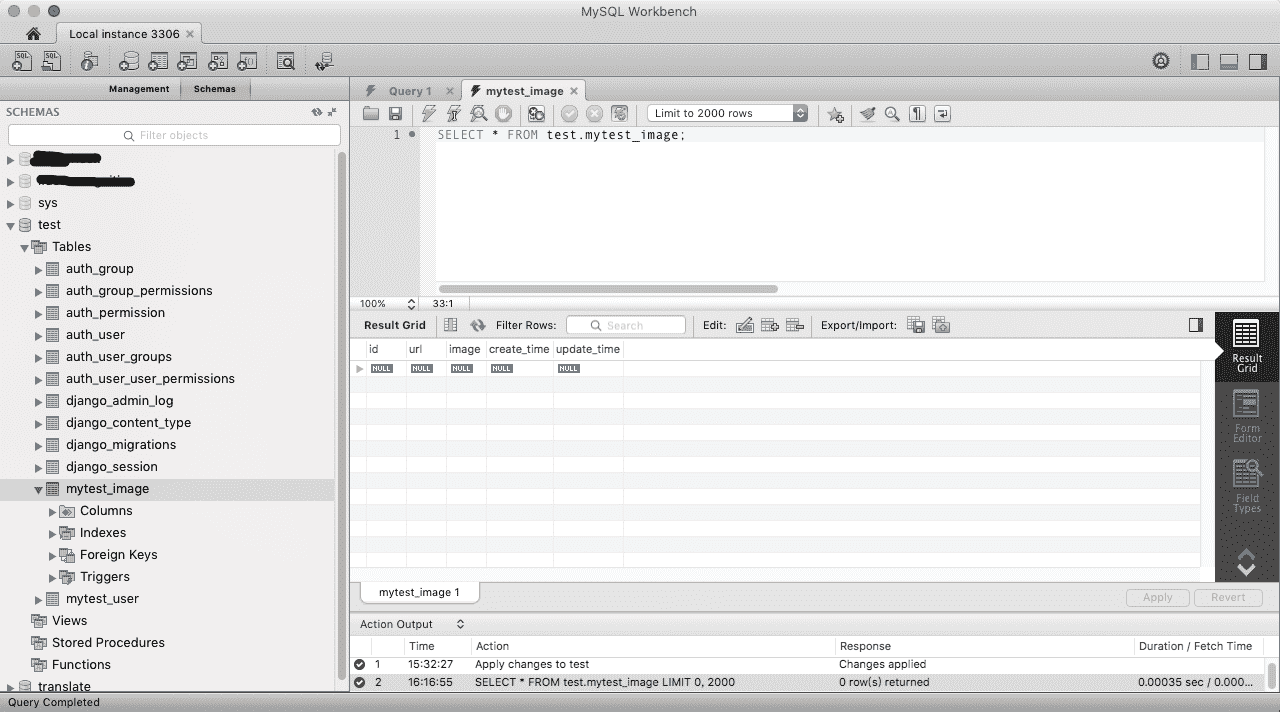The image size is (1280, 712).
Task: Open the schema inspector icon
Action: pyautogui.click(x=89, y=62)
